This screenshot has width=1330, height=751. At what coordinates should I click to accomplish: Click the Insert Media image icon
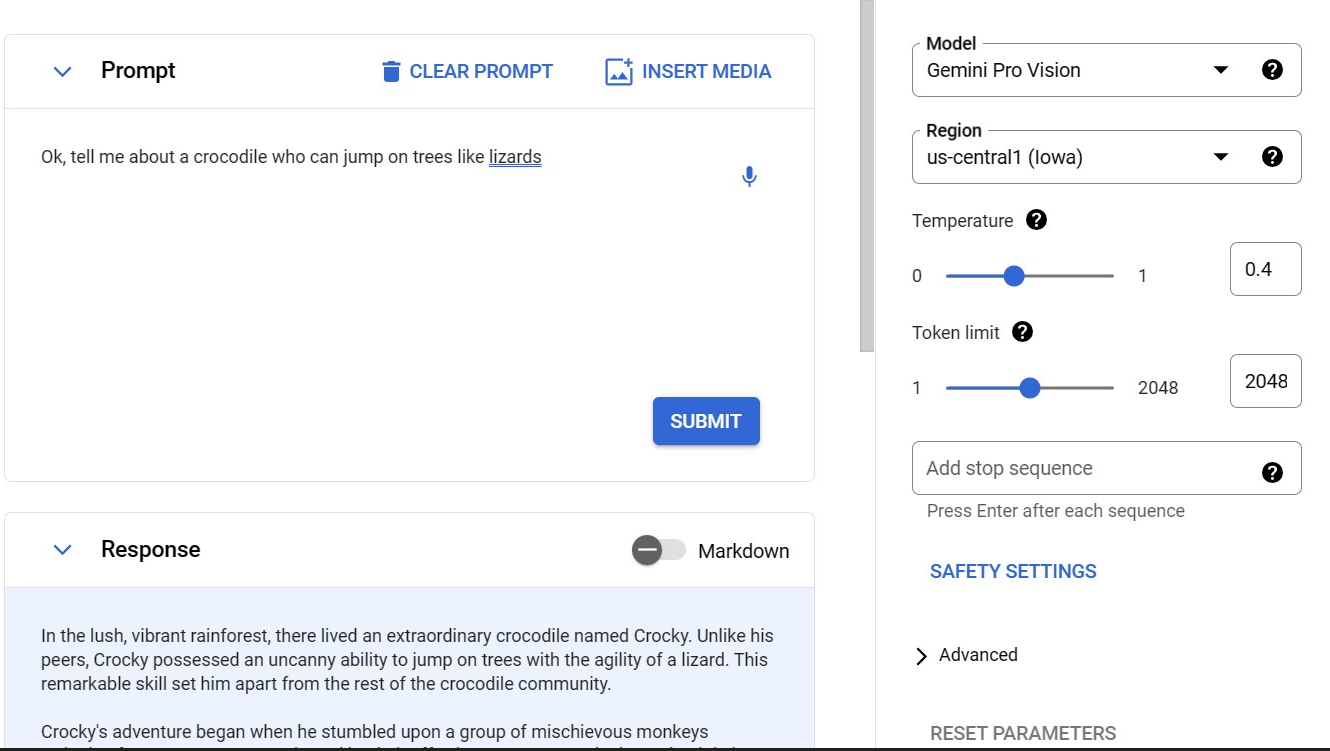point(619,72)
